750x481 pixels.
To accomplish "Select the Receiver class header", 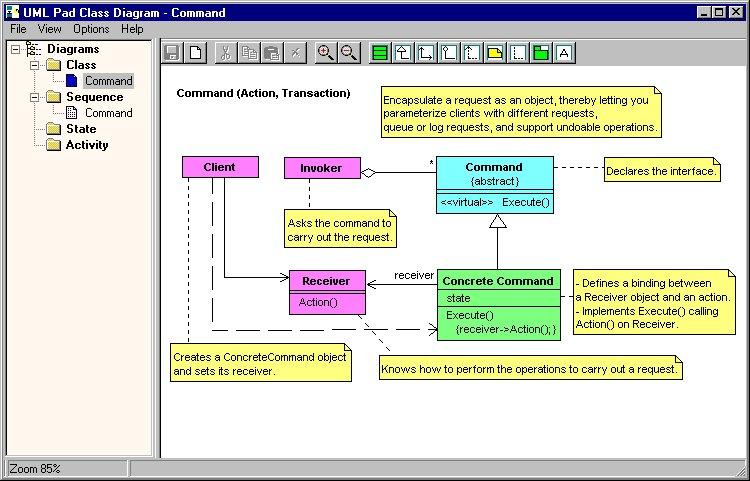I will coord(328,281).
